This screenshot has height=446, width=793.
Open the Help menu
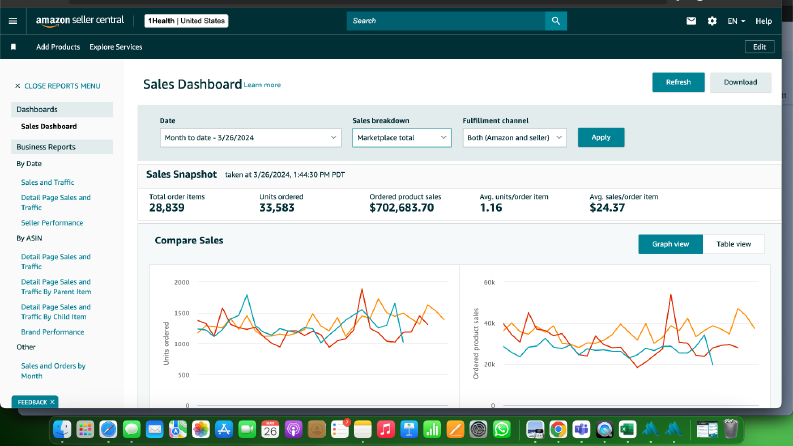coord(764,21)
